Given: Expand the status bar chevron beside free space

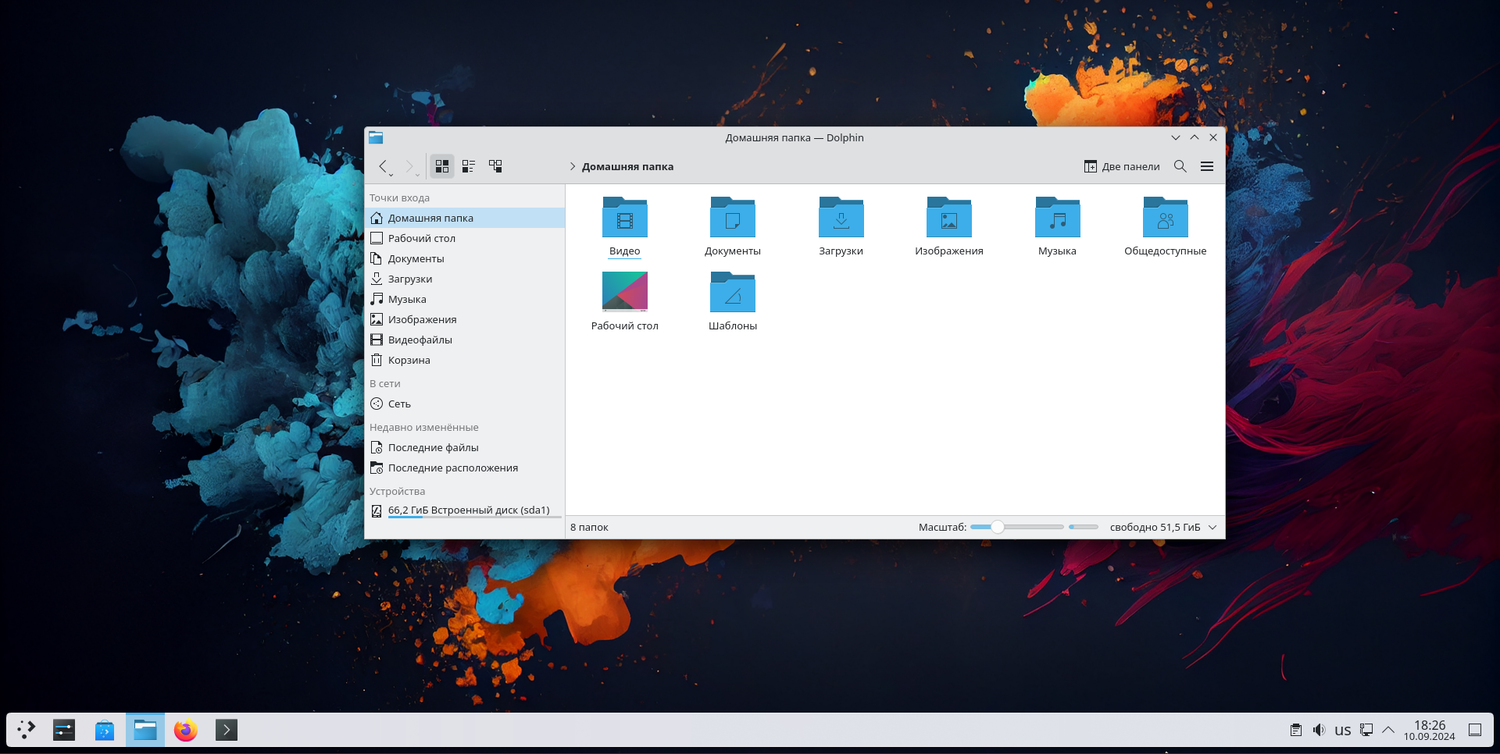Looking at the screenshot, I should pos(1213,527).
